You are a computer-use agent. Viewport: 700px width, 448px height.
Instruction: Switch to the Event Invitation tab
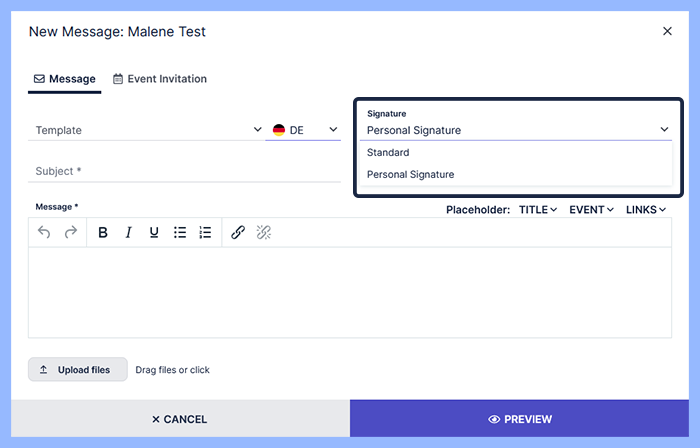coord(160,79)
